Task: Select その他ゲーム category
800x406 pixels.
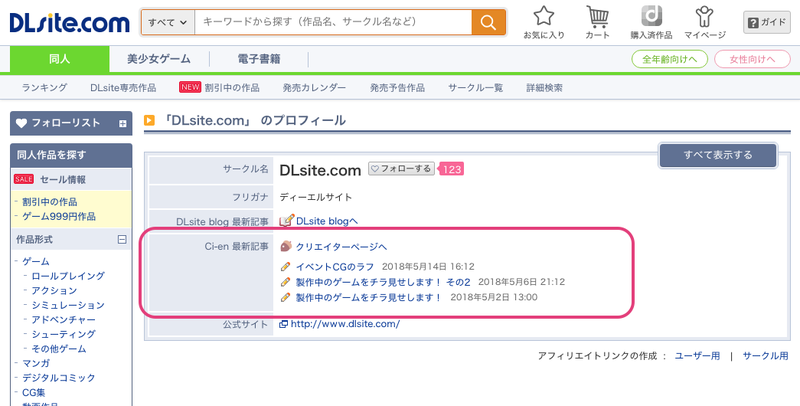Action: [x=59, y=349]
